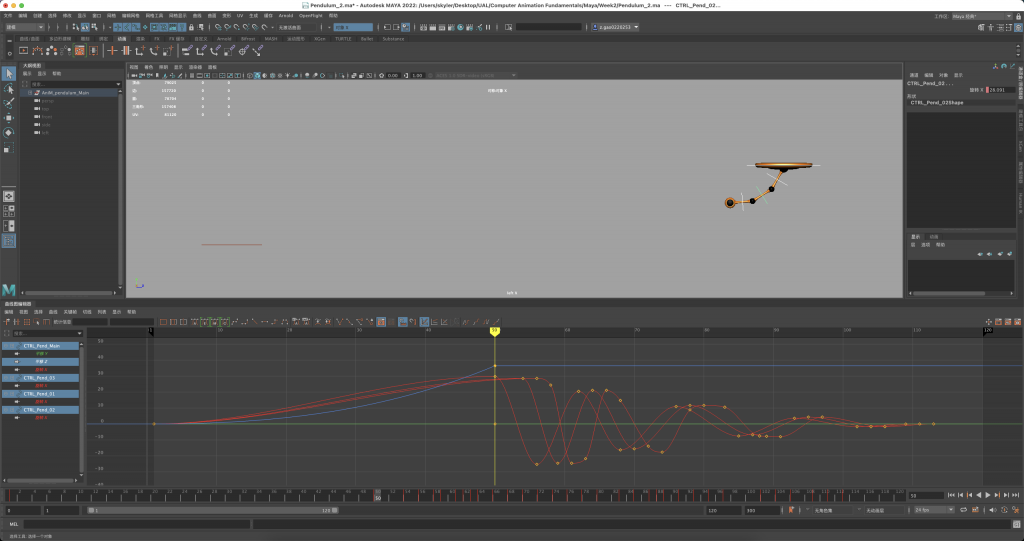The image size is (1024, 541).
Task: Go to start of playback range
Action: point(952,495)
